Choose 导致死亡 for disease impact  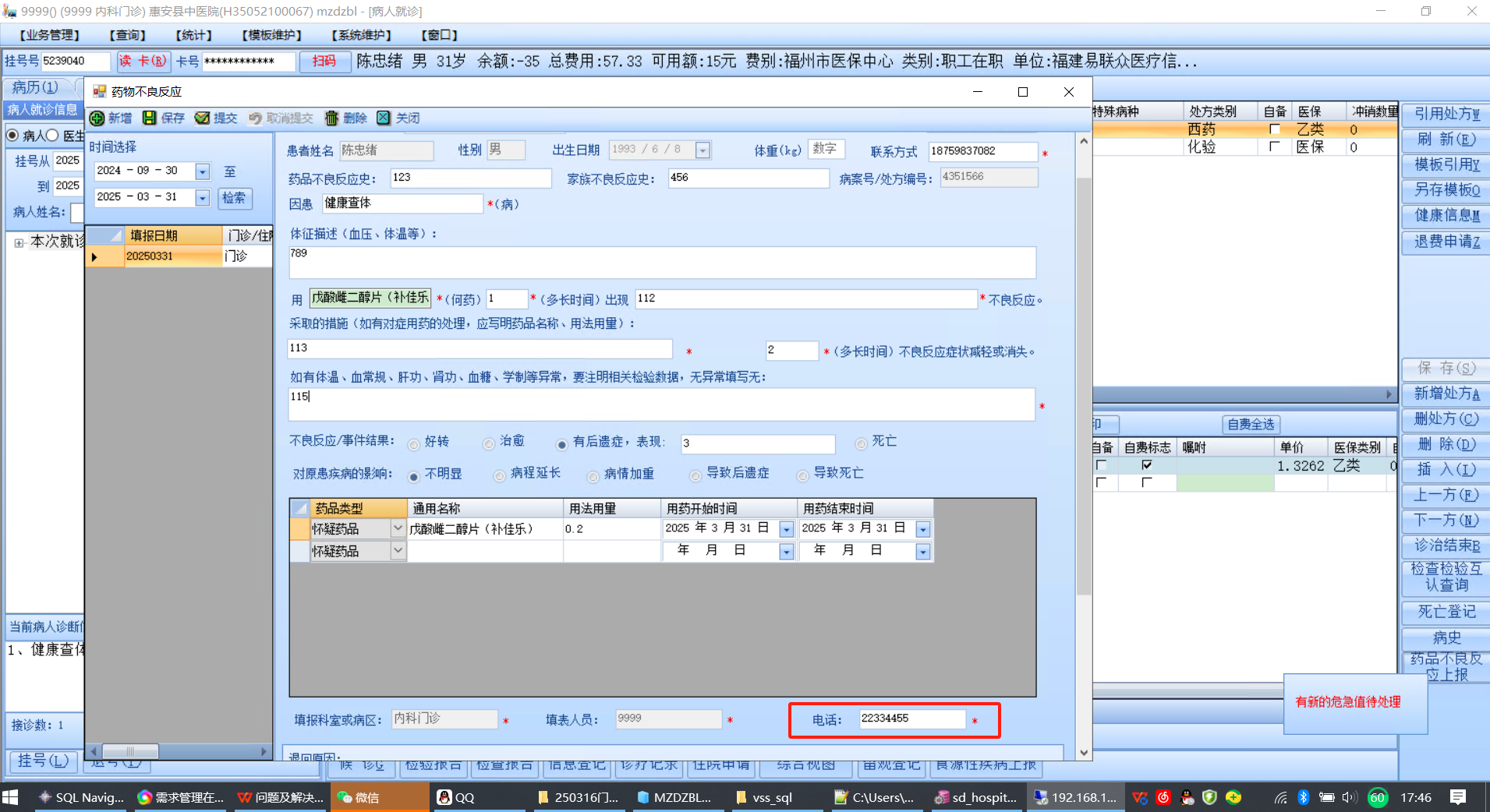[x=802, y=476]
